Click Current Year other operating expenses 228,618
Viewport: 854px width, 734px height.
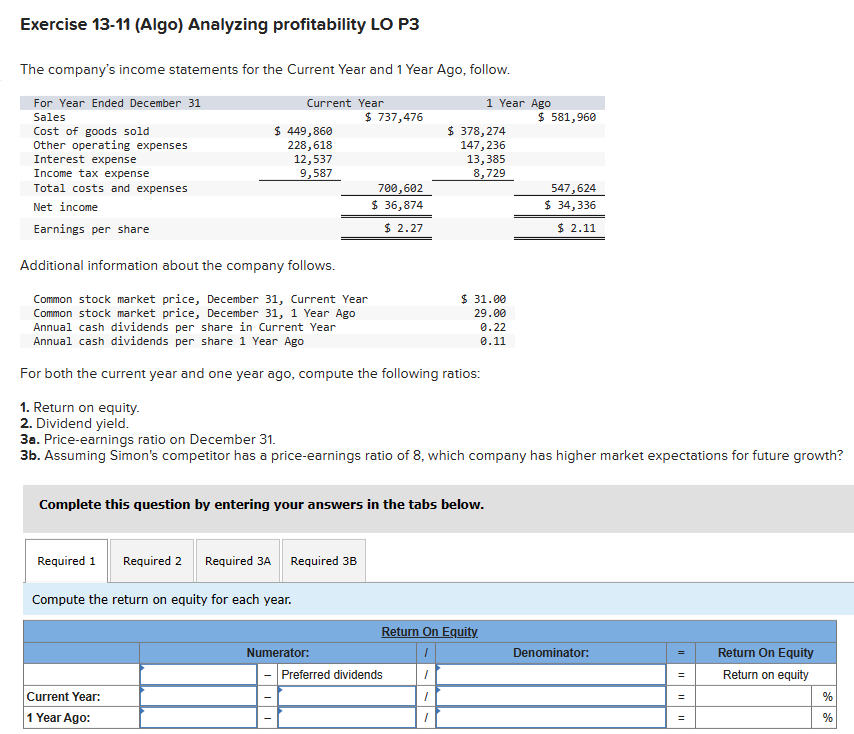point(310,145)
